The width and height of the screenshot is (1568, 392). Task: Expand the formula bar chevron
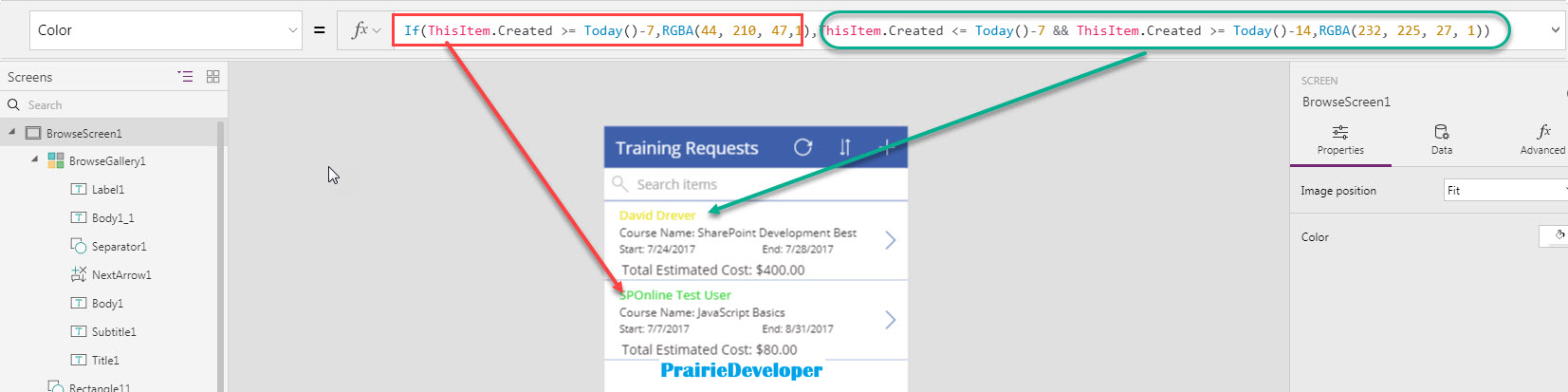click(1555, 30)
